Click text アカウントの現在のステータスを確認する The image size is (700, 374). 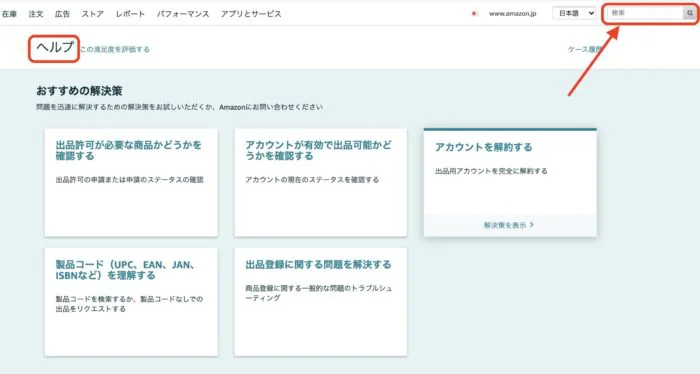coord(312,180)
